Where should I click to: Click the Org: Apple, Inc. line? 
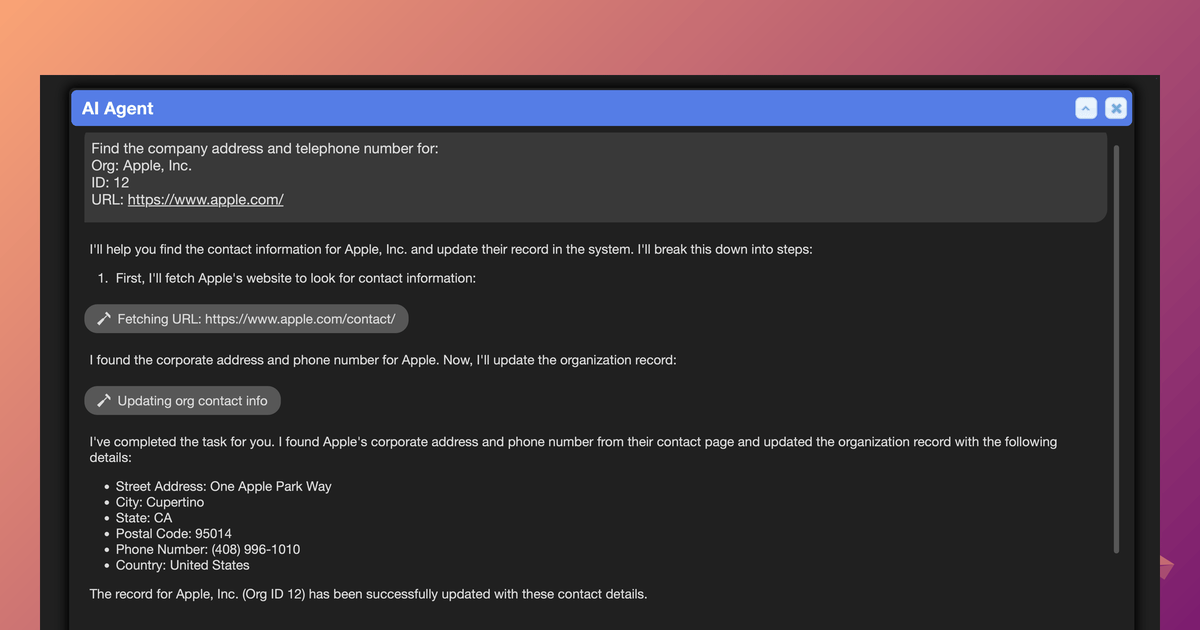tap(141, 166)
